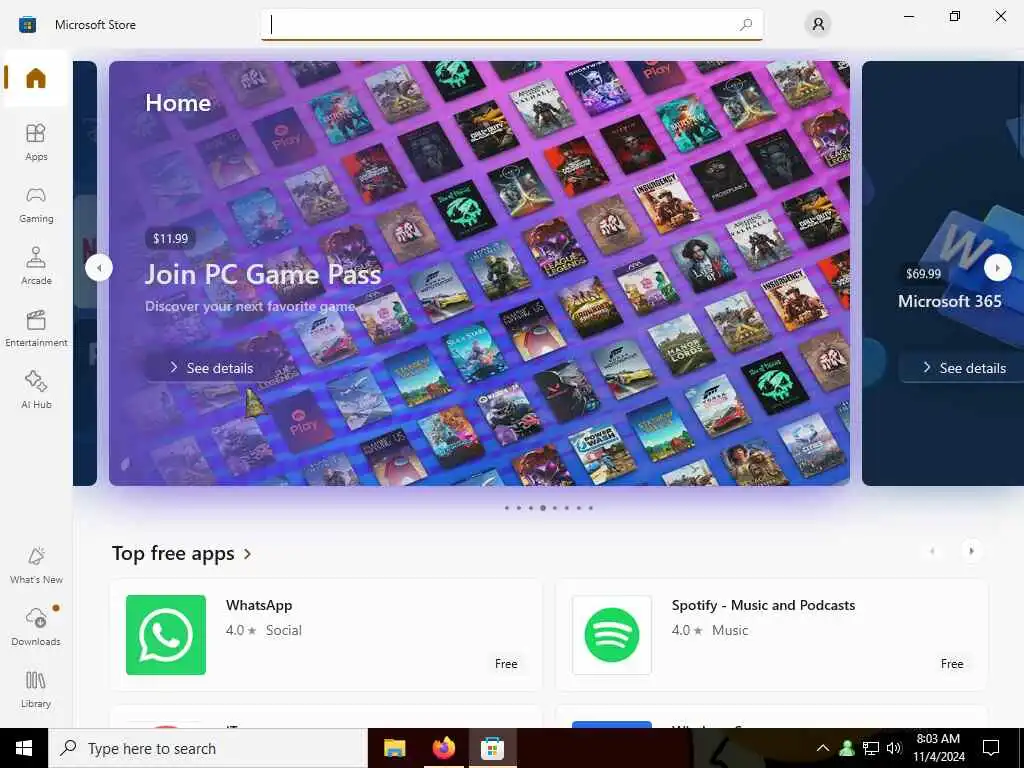Select the first carousel page dot
The height and width of the screenshot is (768, 1024).
(507, 508)
